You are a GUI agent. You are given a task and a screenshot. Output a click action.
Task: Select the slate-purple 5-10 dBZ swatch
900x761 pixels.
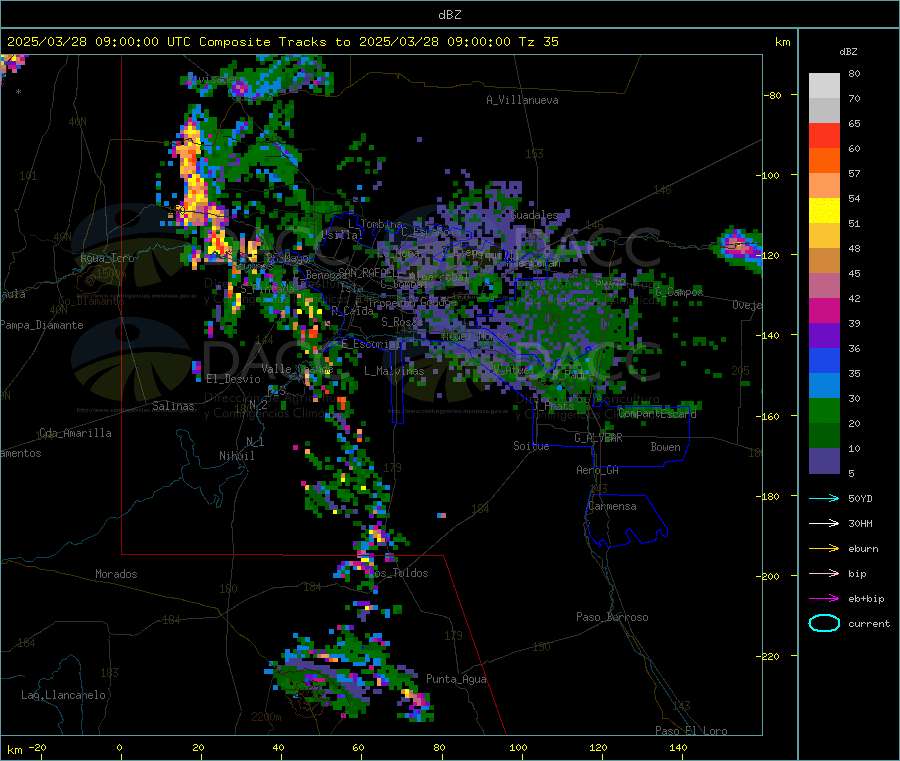824,461
